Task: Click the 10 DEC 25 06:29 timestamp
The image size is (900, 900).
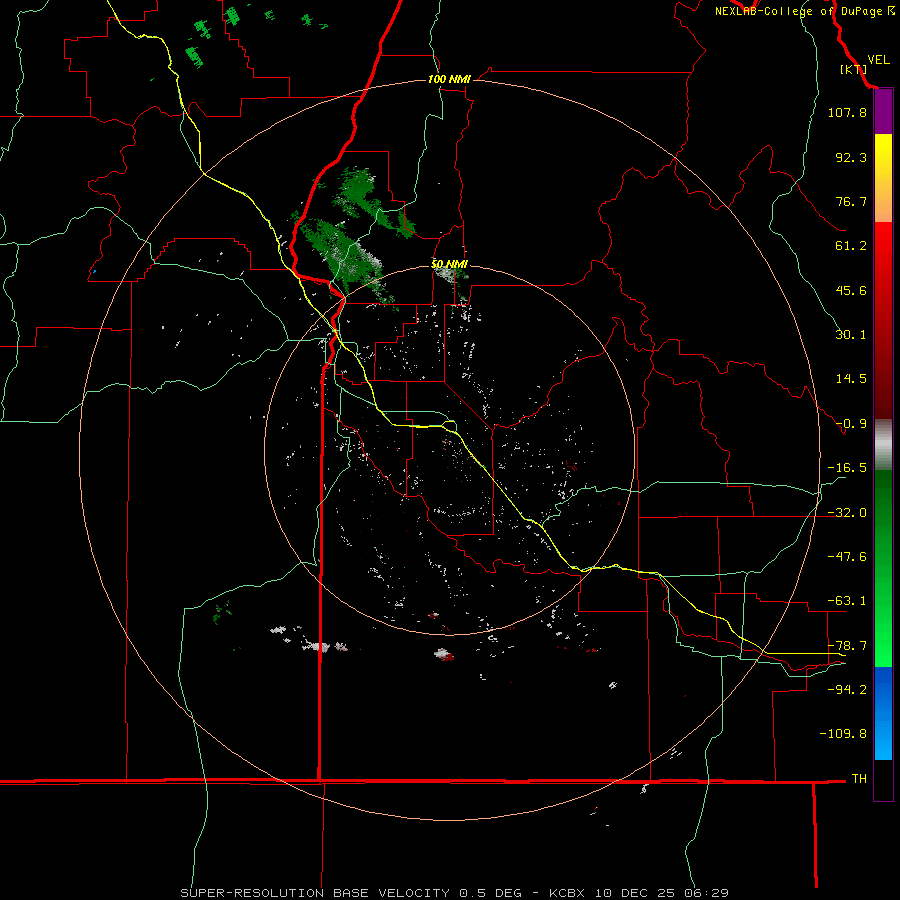Action: pos(662,893)
